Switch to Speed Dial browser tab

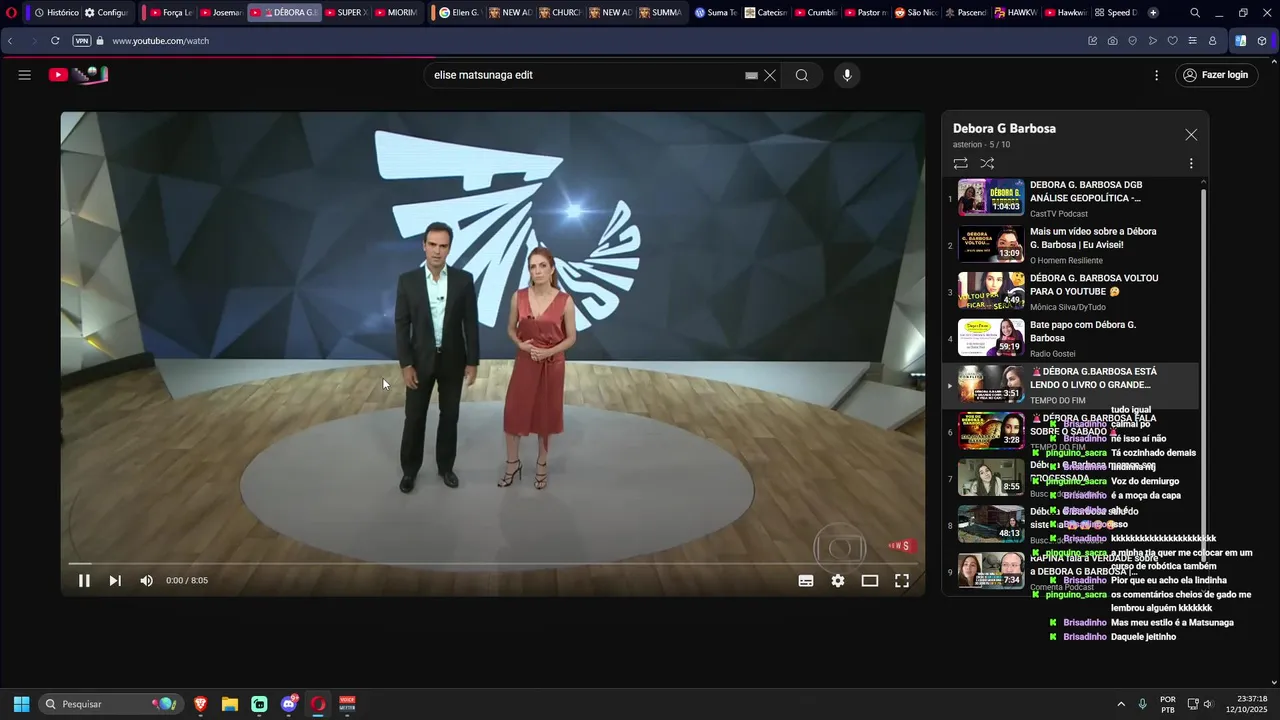[1116, 13]
